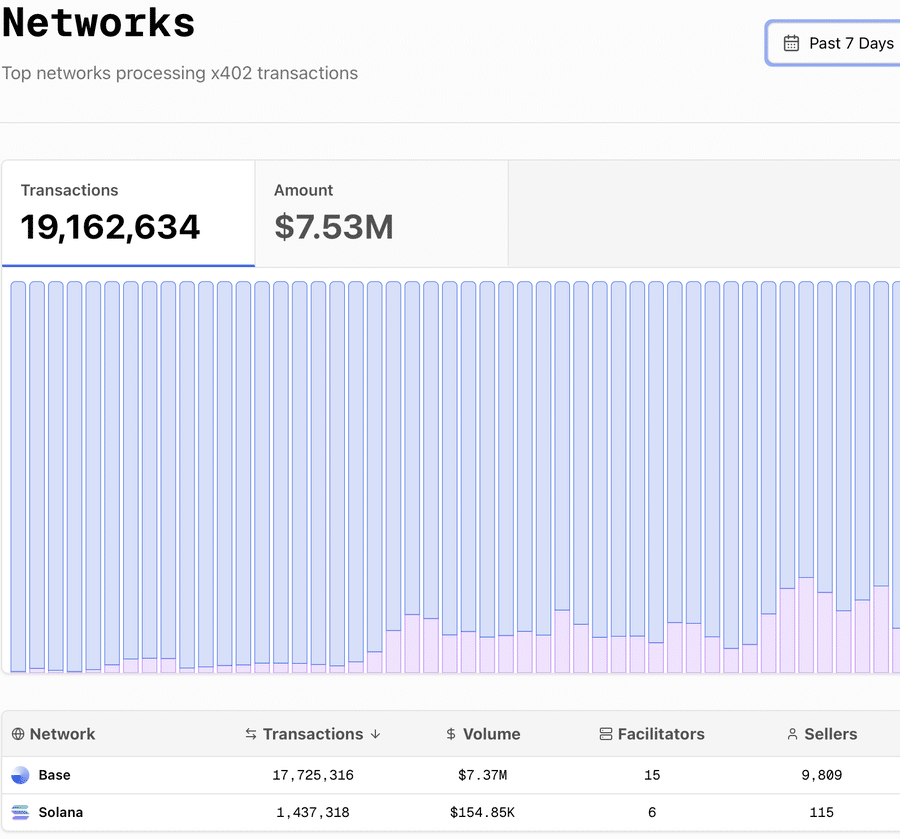This screenshot has height=839, width=900.
Task: Click the swap arrows icon beside Transactions header
Action: tap(251, 734)
